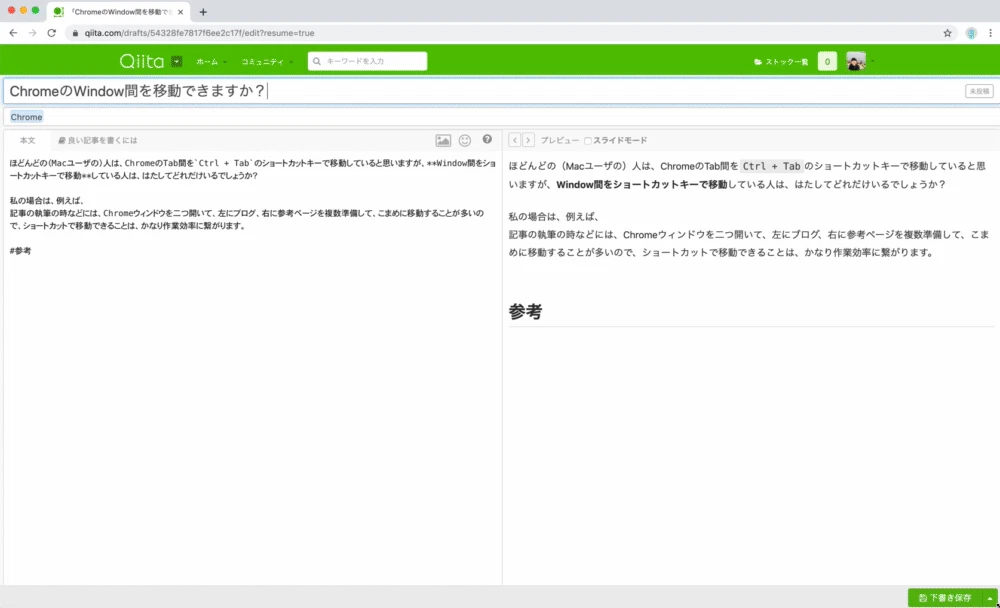This screenshot has height=608, width=1000.
Task: Expand the arrow beside 下書き保存
Action: pyautogui.click(x=990, y=598)
